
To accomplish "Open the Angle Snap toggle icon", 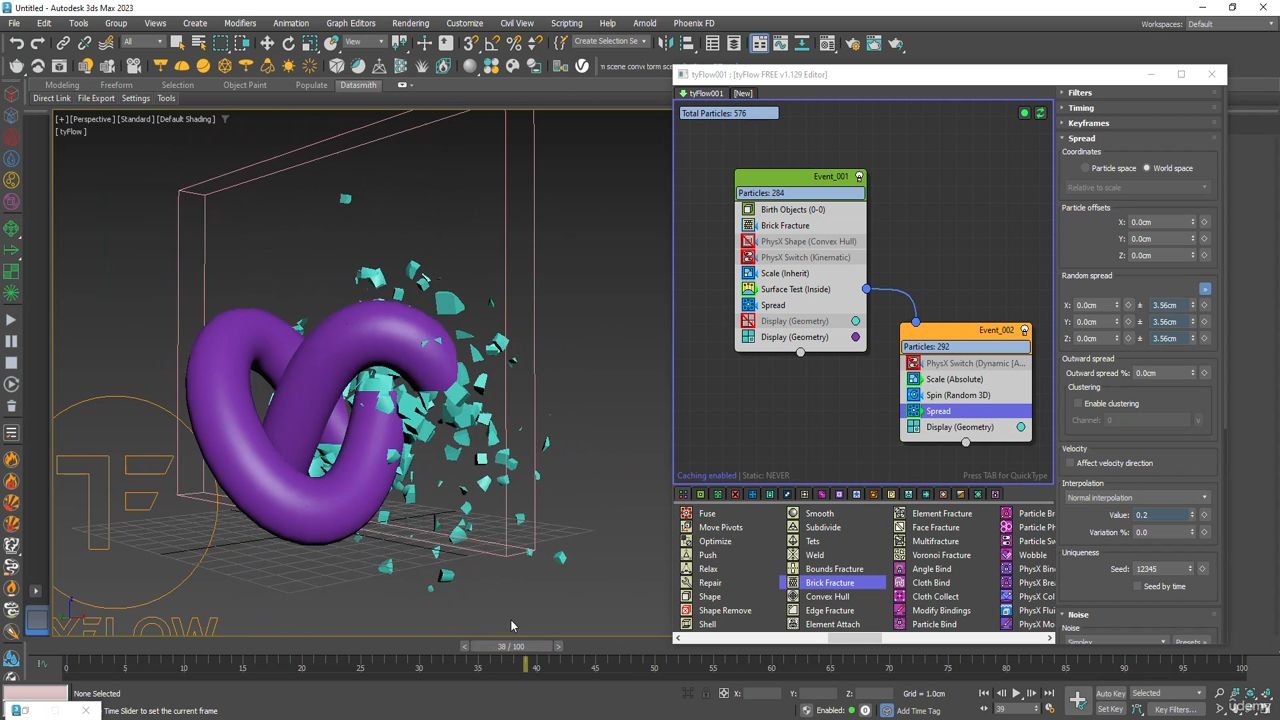I will tap(492, 43).
